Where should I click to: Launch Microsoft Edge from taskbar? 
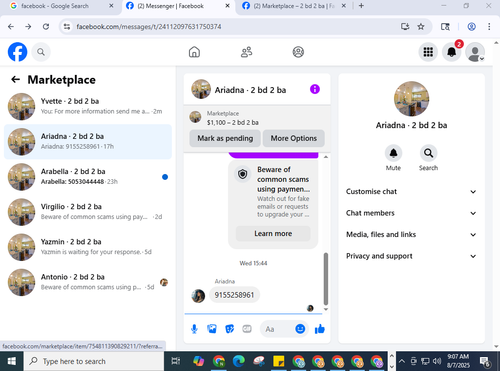pos(239,361)
